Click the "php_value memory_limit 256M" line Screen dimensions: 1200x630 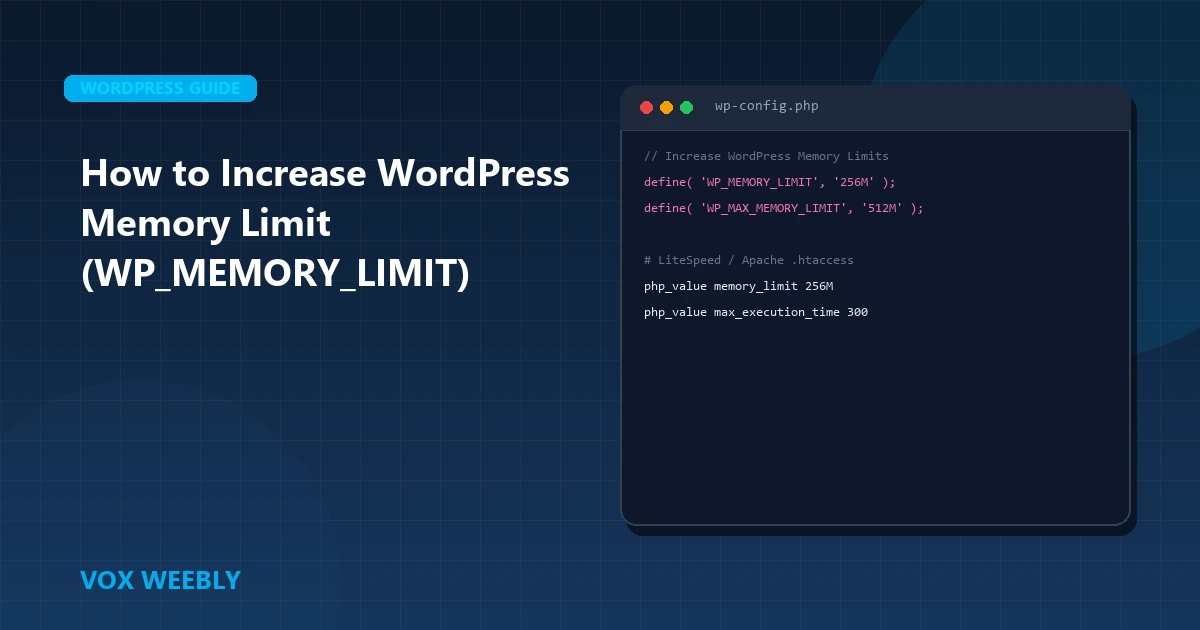coord(738,286)
